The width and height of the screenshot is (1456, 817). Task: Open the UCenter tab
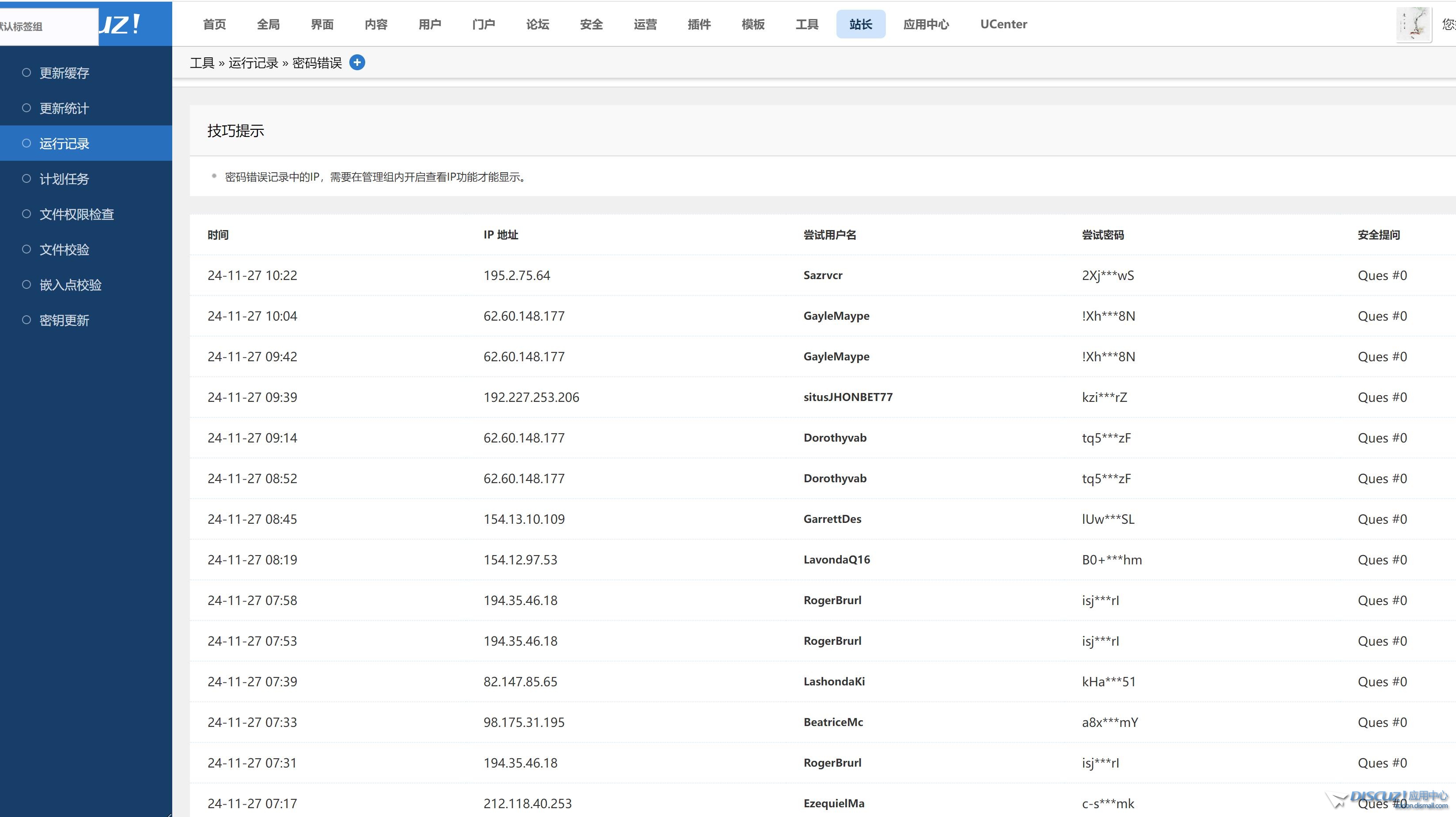[1003, 24]
